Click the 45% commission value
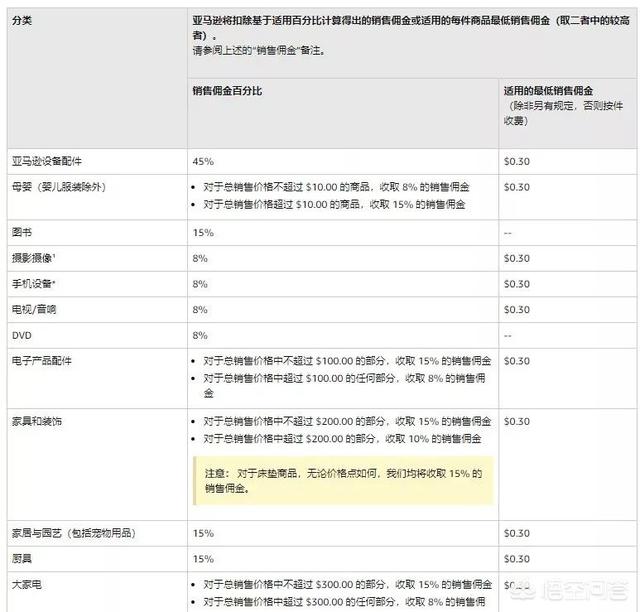 (x=203, y=161)
